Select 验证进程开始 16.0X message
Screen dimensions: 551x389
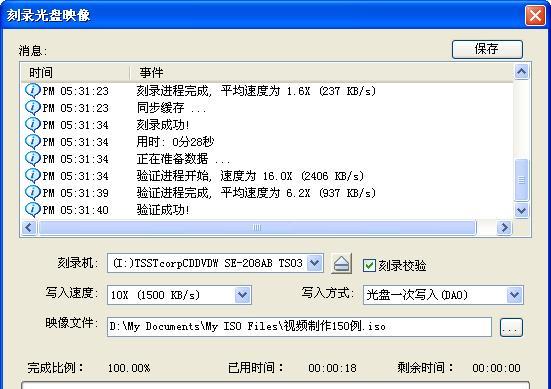point(251,176)
